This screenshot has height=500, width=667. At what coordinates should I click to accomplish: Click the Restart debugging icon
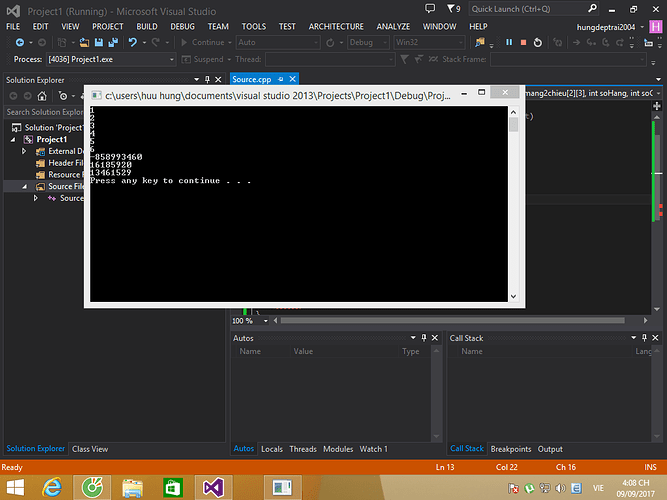pos(538,43)
